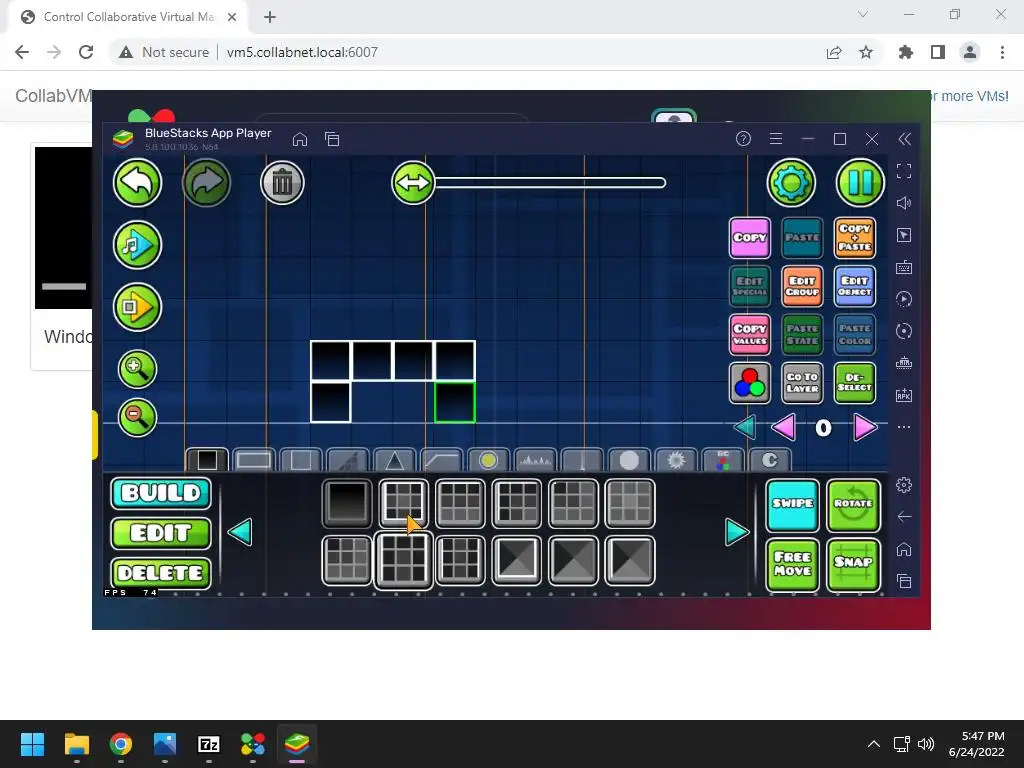Toggle the Free Move option

(793, 564)
